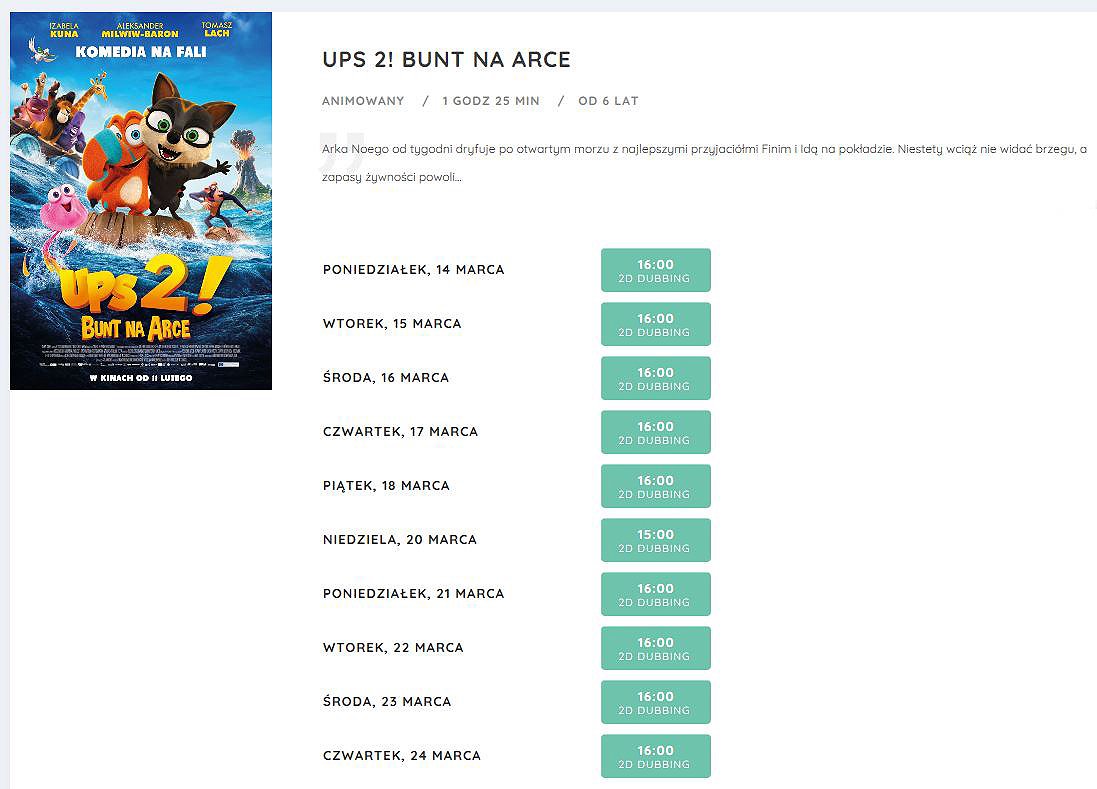Open the Ups 2! Bunt na Arce poster
This screenshot has width=1097, height=789.
pos(141,201)
